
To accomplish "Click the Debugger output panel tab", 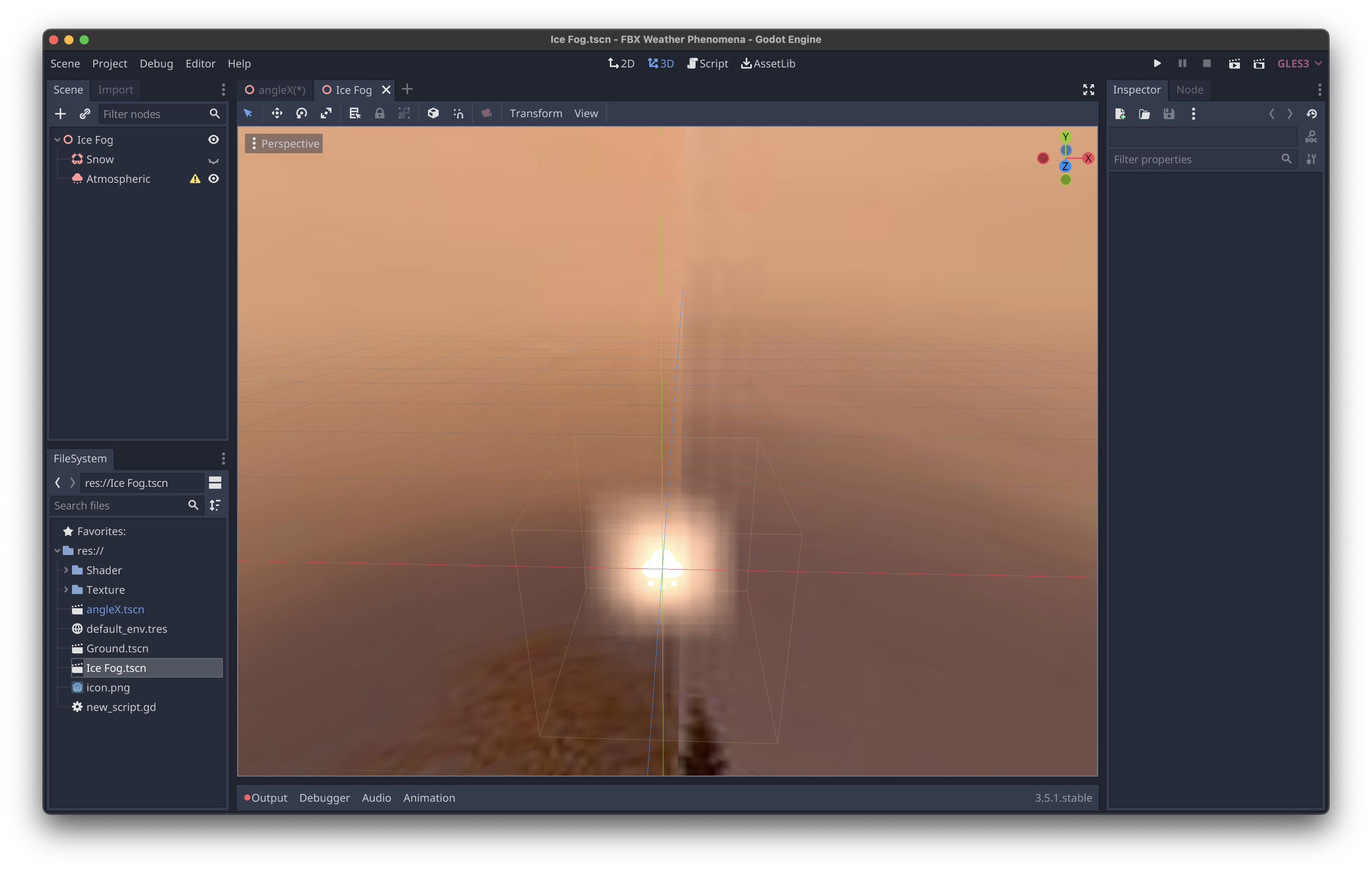I will pos(324,797).
